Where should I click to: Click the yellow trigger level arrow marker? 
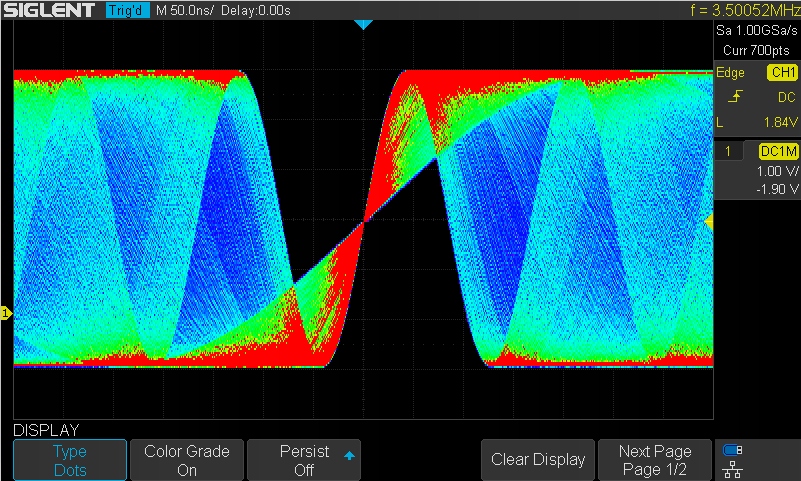pyautogui.click(x=709, y=221)
